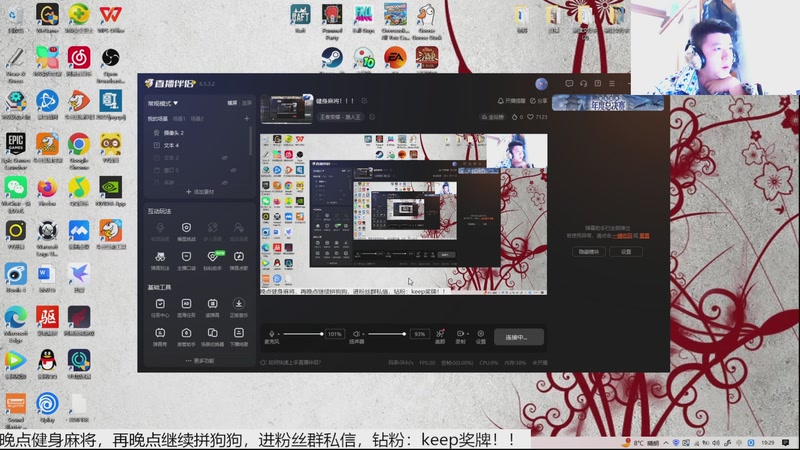Switch to 竖屏 portrait mode
This screenshot has height=450, width=800.
point(247,103)
